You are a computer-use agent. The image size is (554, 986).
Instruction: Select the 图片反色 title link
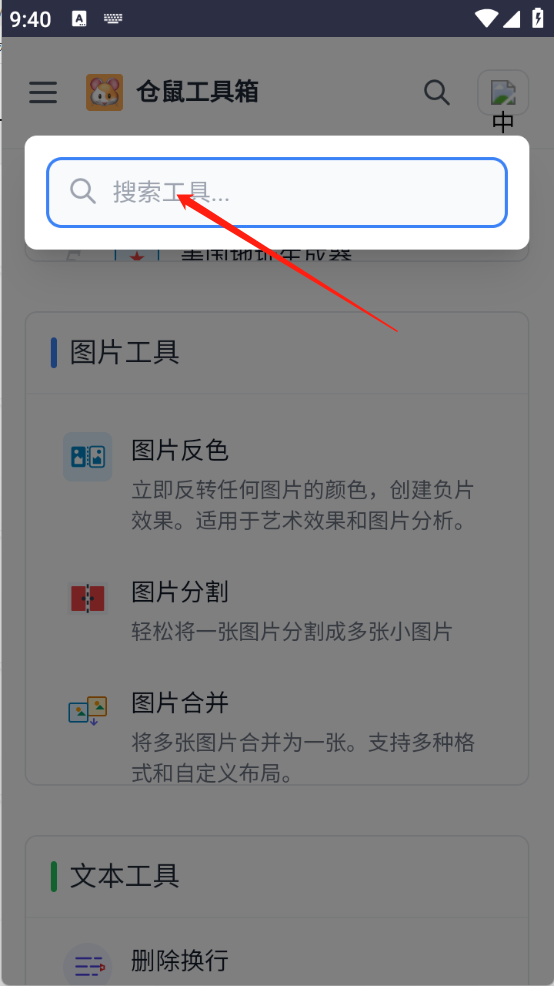[x=180, y=450]
